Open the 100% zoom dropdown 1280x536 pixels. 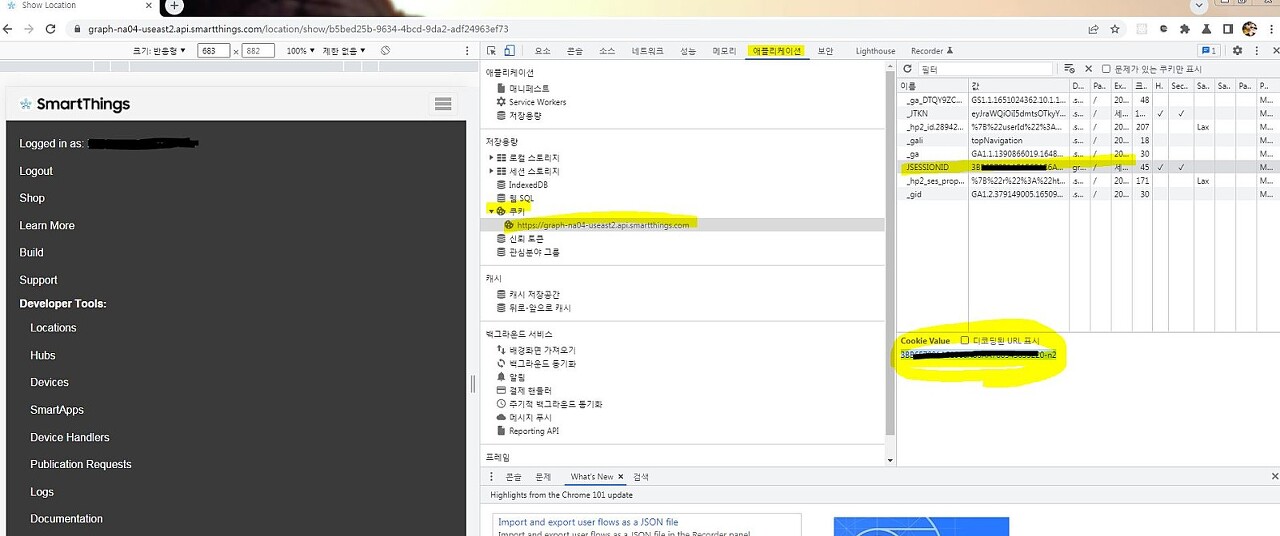coord(300,51)
